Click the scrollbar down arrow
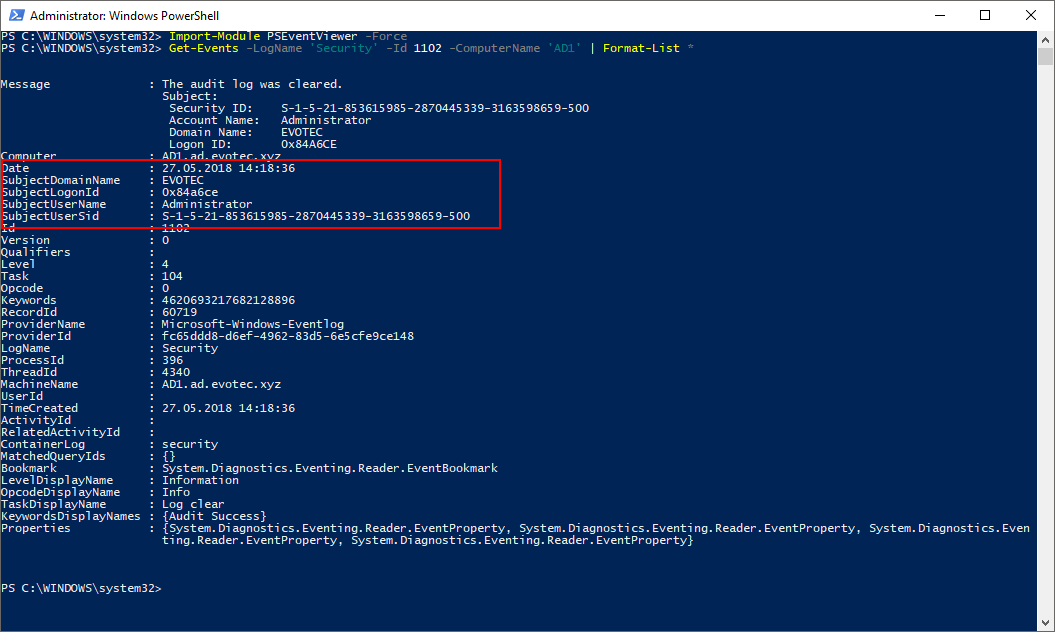The image size is (1055, 632). 1046,624
